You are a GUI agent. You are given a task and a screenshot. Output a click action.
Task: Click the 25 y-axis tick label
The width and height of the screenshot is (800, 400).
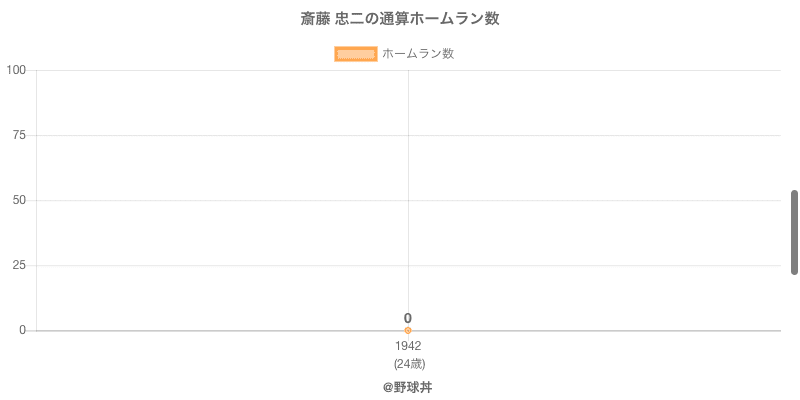coord(20,265)
